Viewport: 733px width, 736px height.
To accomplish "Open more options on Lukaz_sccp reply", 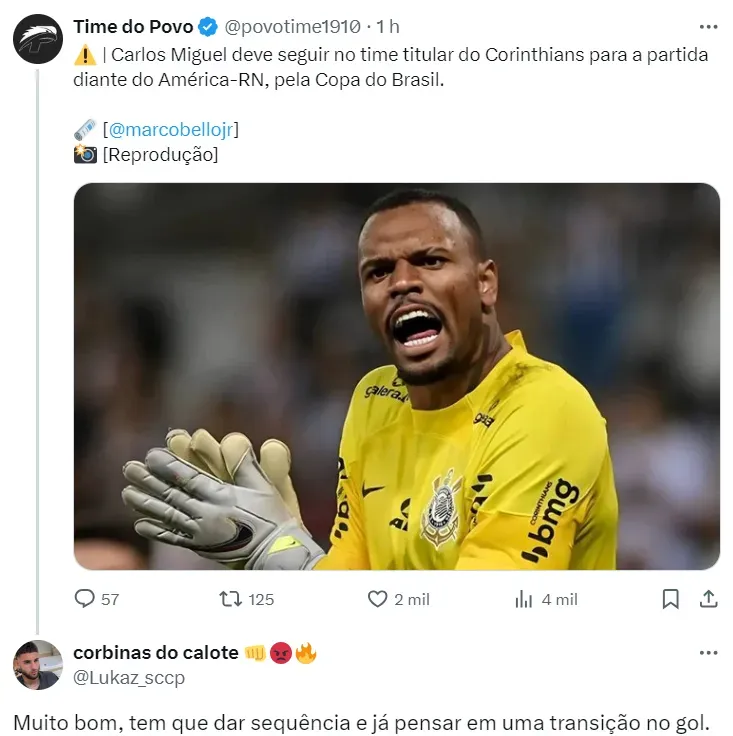I will 708,653.
